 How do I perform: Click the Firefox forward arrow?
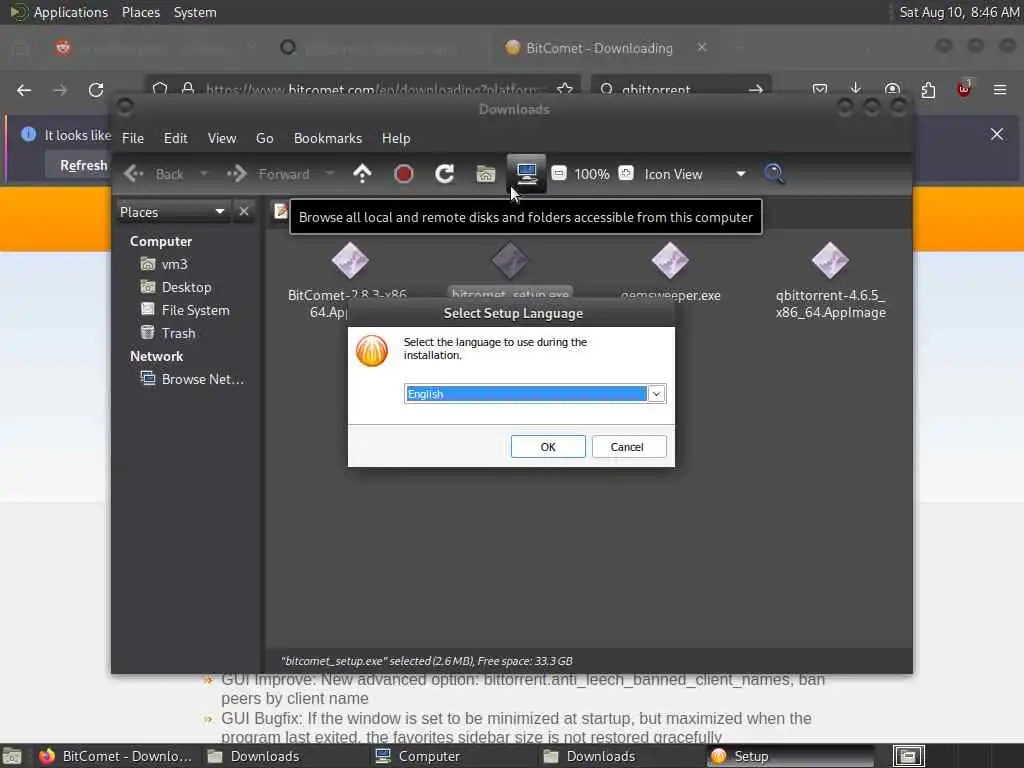[x=60, y=90]
